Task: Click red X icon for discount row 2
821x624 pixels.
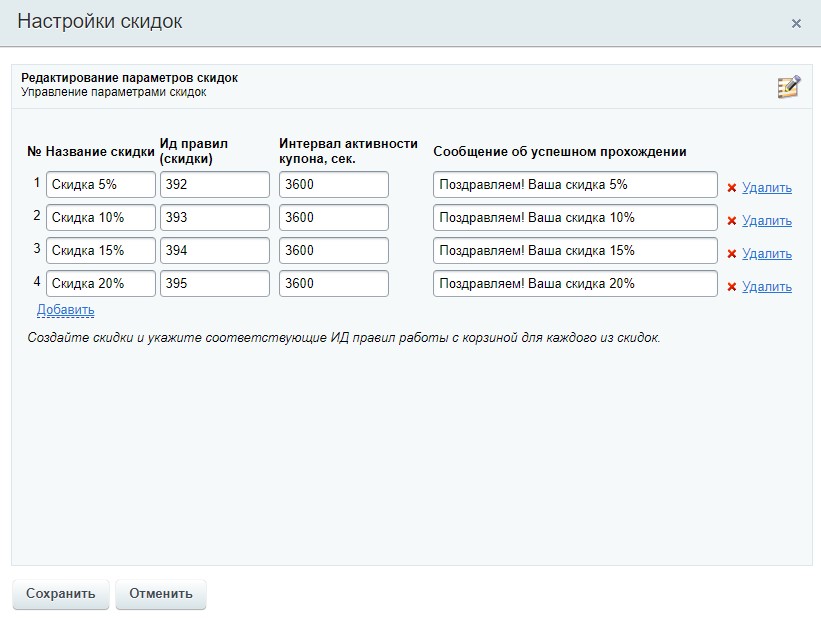Action: (732, 221)
